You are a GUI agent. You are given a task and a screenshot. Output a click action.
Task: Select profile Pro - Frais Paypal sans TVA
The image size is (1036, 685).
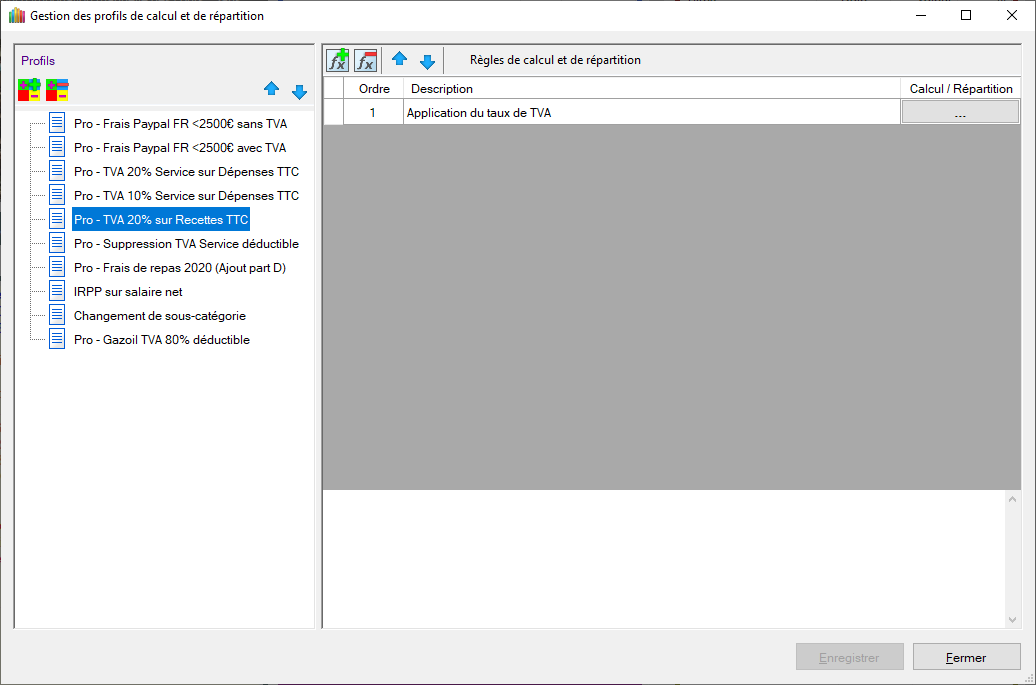180,124
